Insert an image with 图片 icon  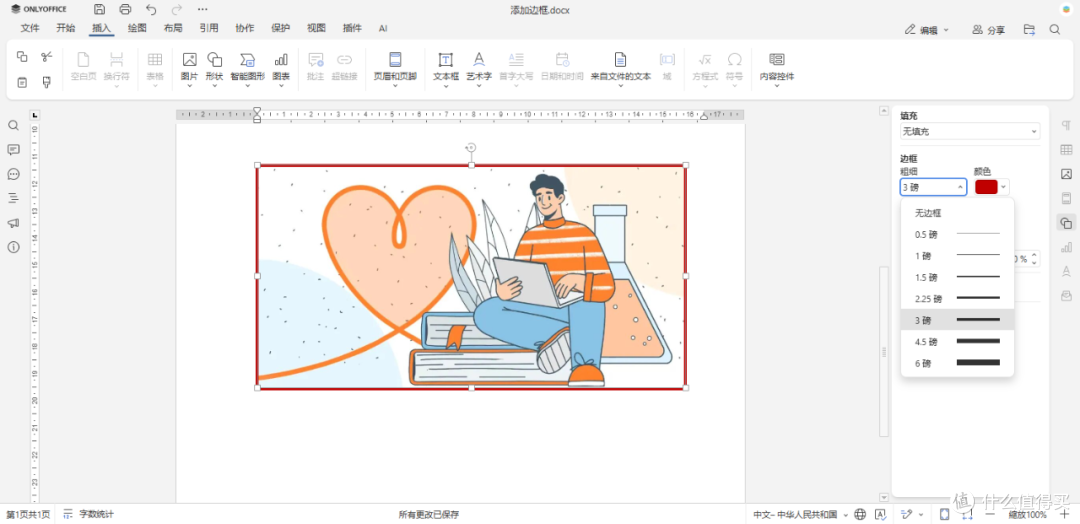click(x=189, y=67)
